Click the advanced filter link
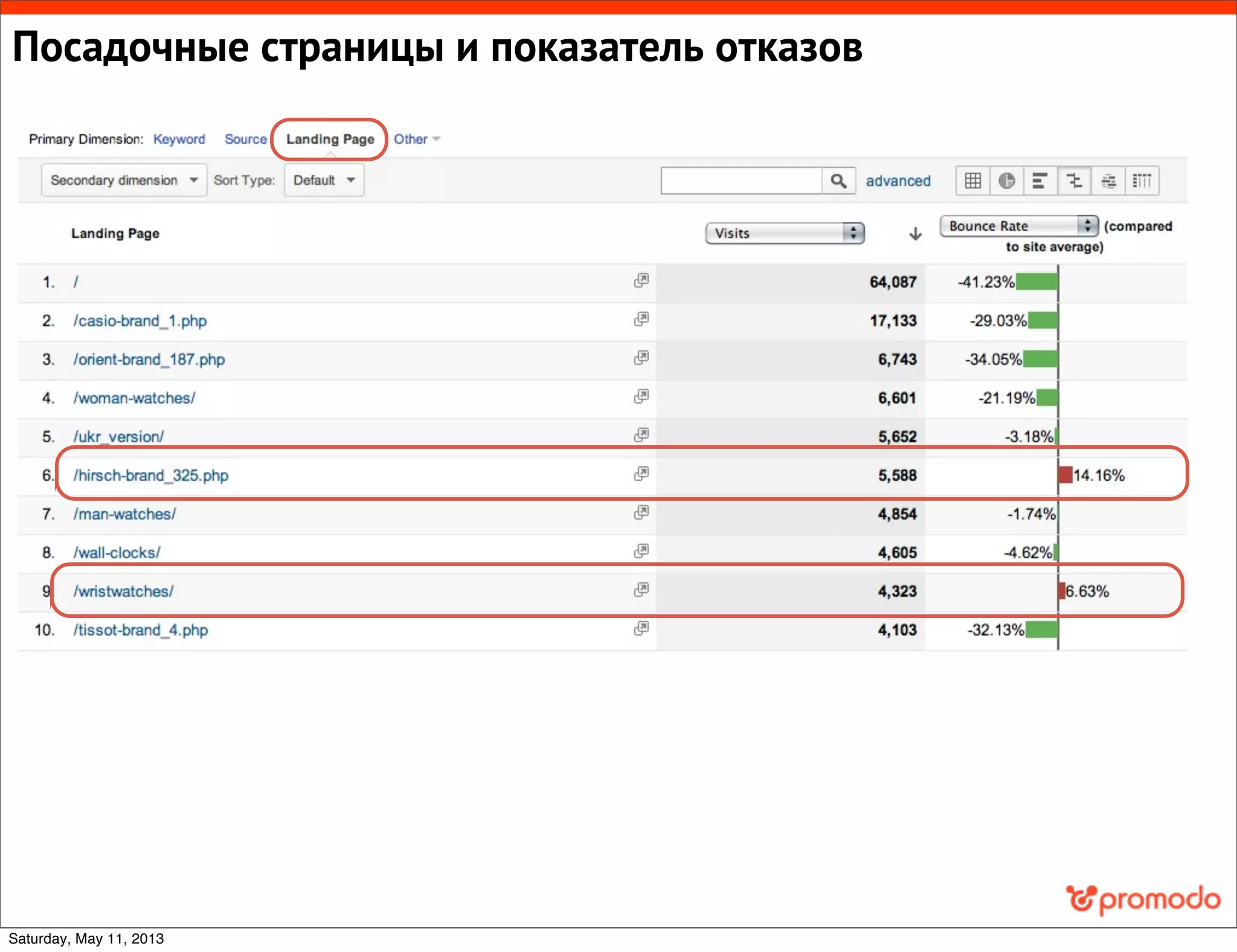This screenshot has width=1237, height=952. tap(898, 181)
